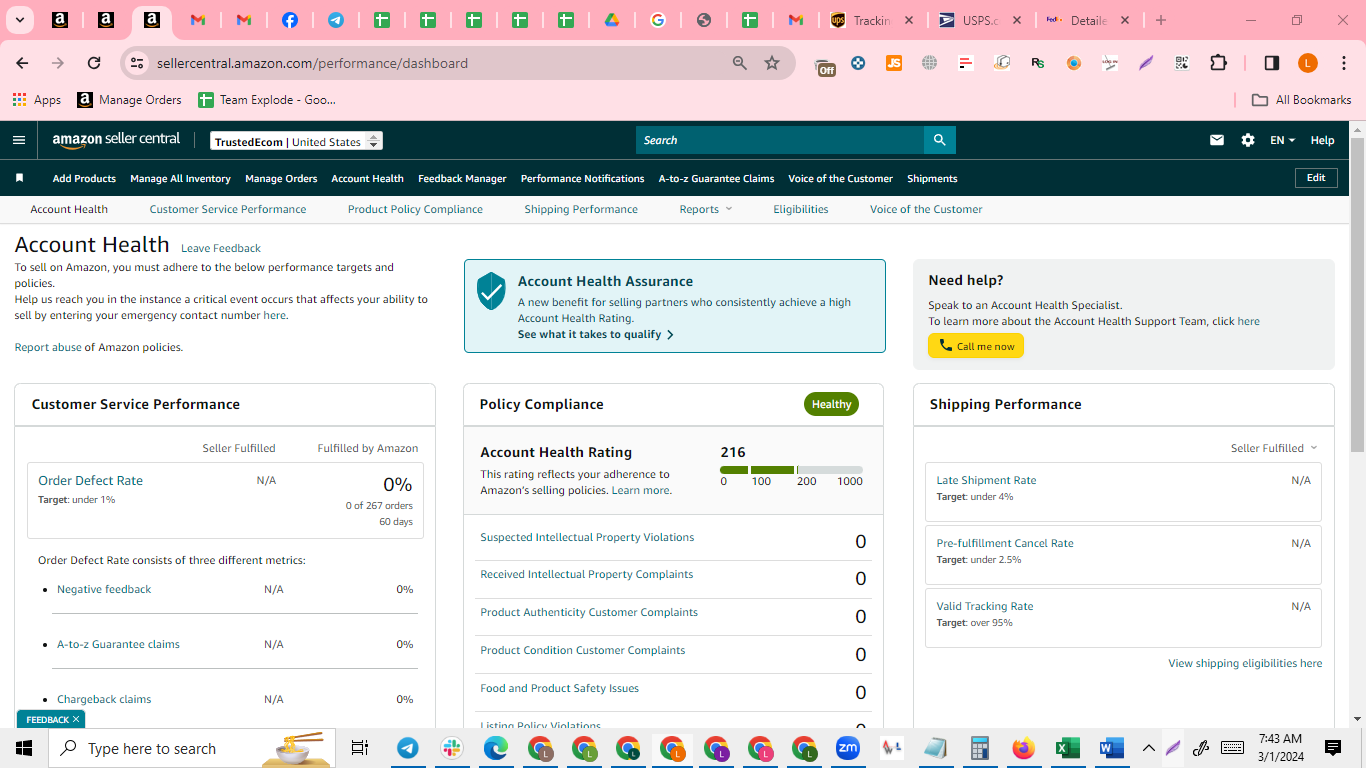Screen dimensions: 1366x768
Task: Click the zoom magnifier in the address bar
Action: tap(740, 63)
